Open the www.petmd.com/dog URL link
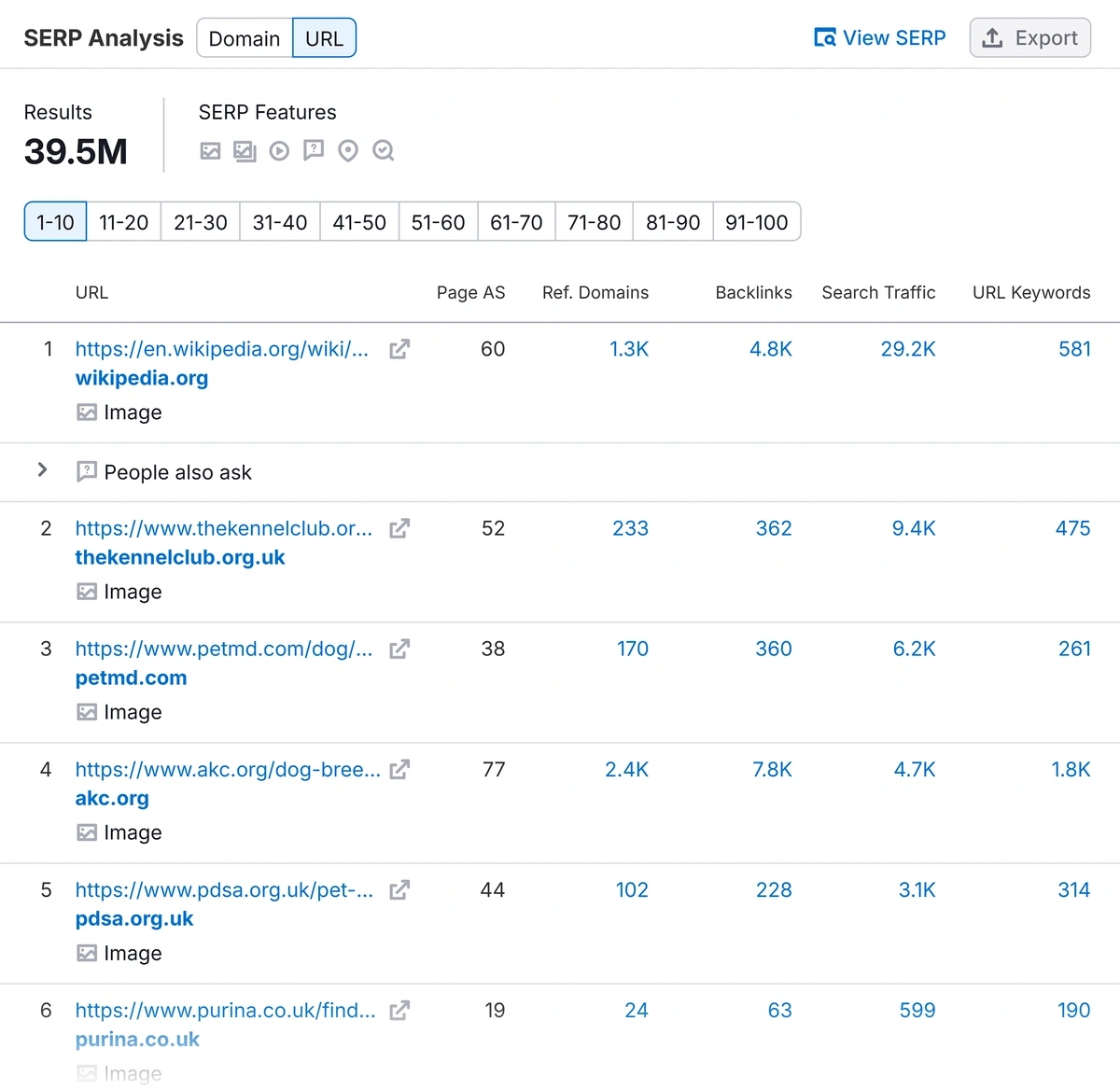 tap(224, 649)
